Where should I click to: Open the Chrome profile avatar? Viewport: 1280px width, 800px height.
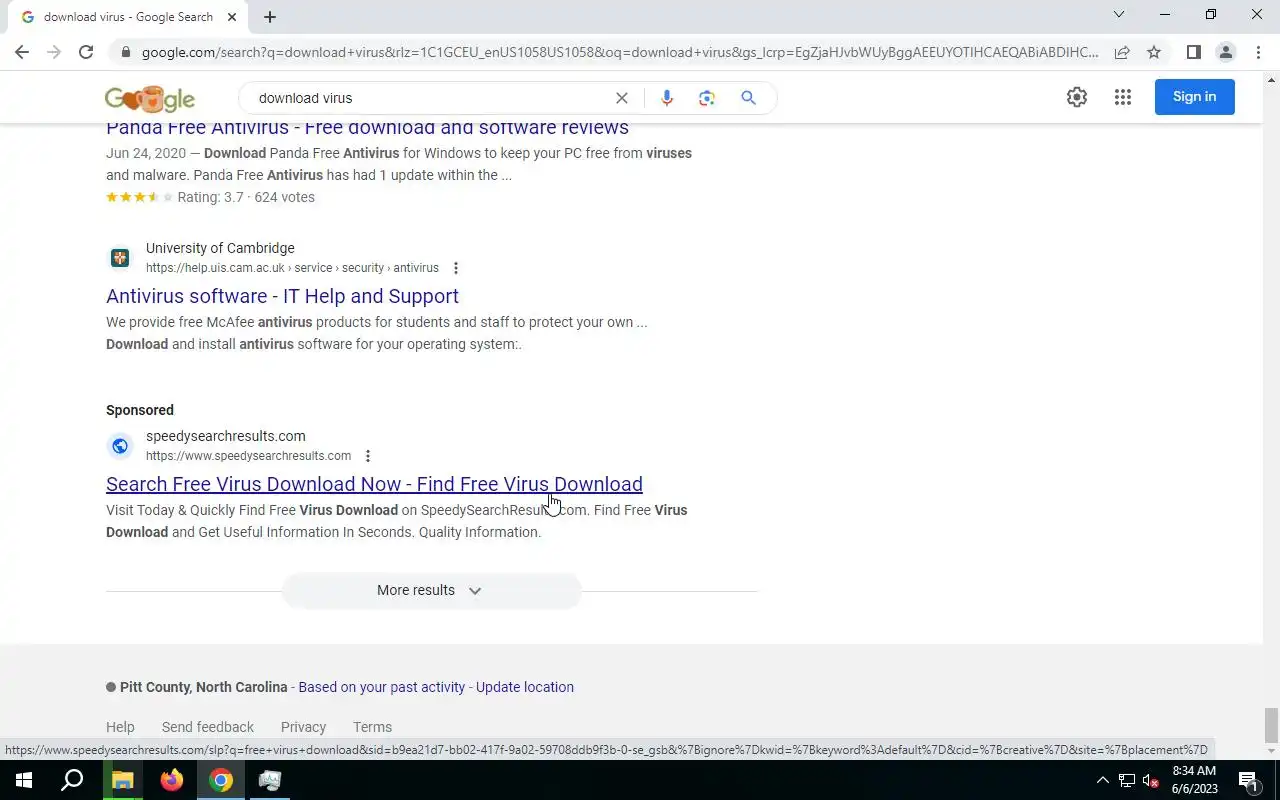[1225, 52]
